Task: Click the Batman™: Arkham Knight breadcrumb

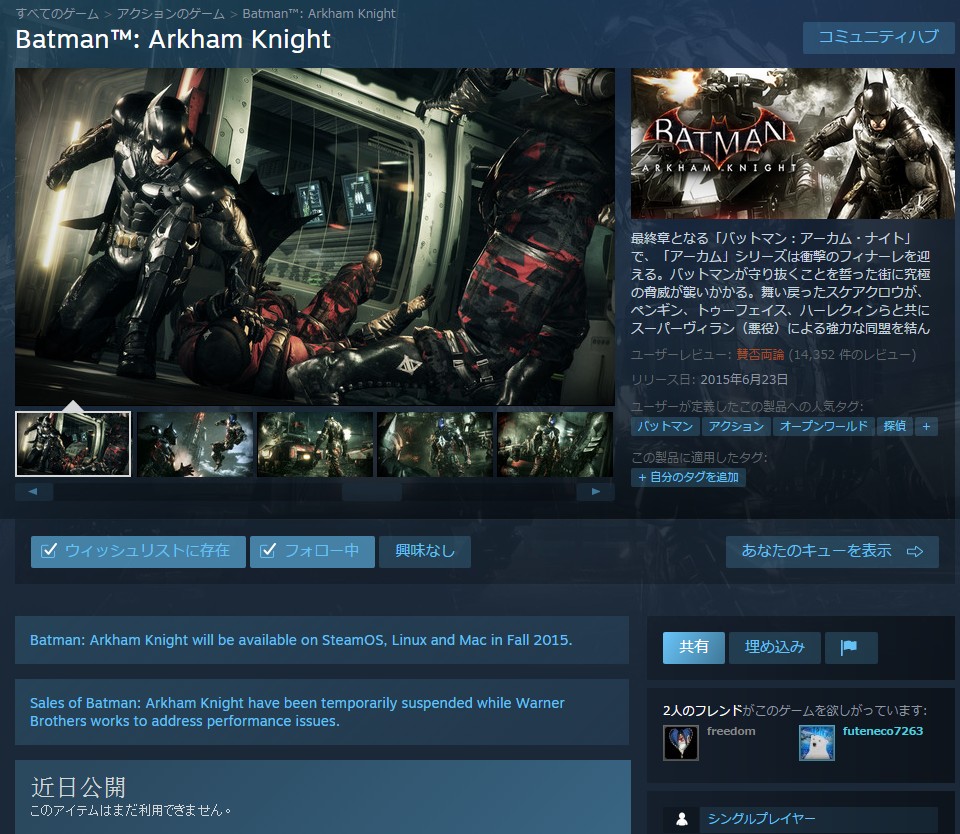Action: tap(319, 13)
